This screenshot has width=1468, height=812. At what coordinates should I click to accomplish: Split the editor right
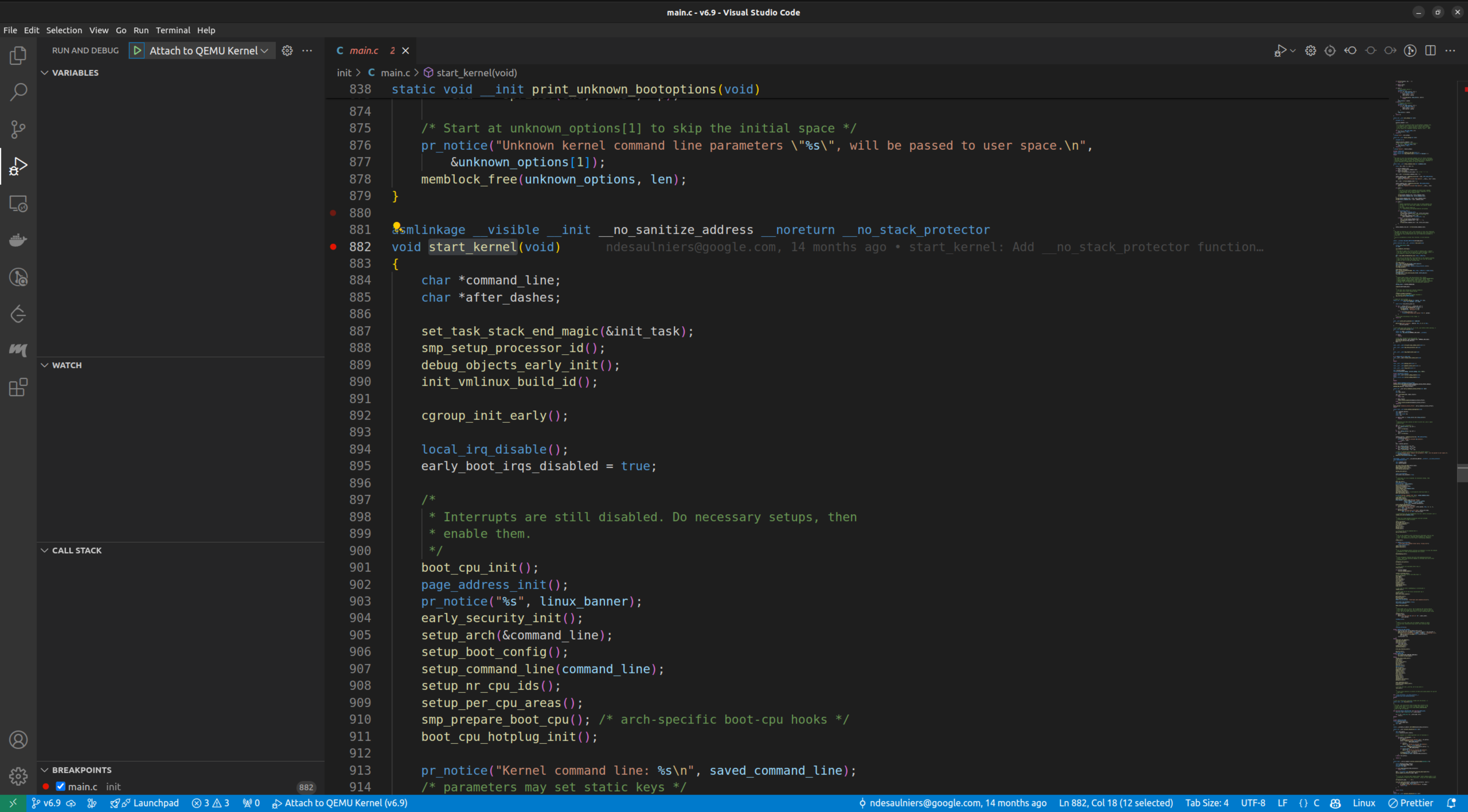1431,51
